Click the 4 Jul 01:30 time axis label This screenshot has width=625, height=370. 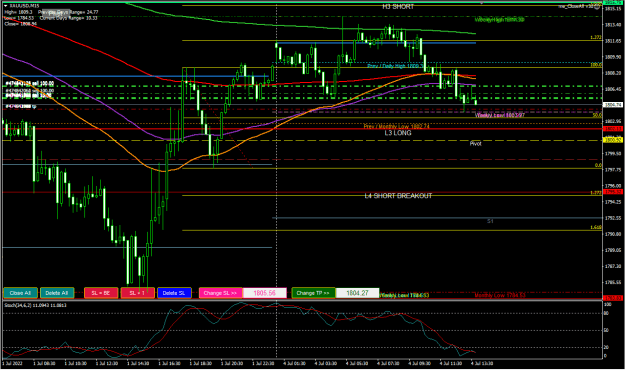pyautogui.click(x=295, y=364)
